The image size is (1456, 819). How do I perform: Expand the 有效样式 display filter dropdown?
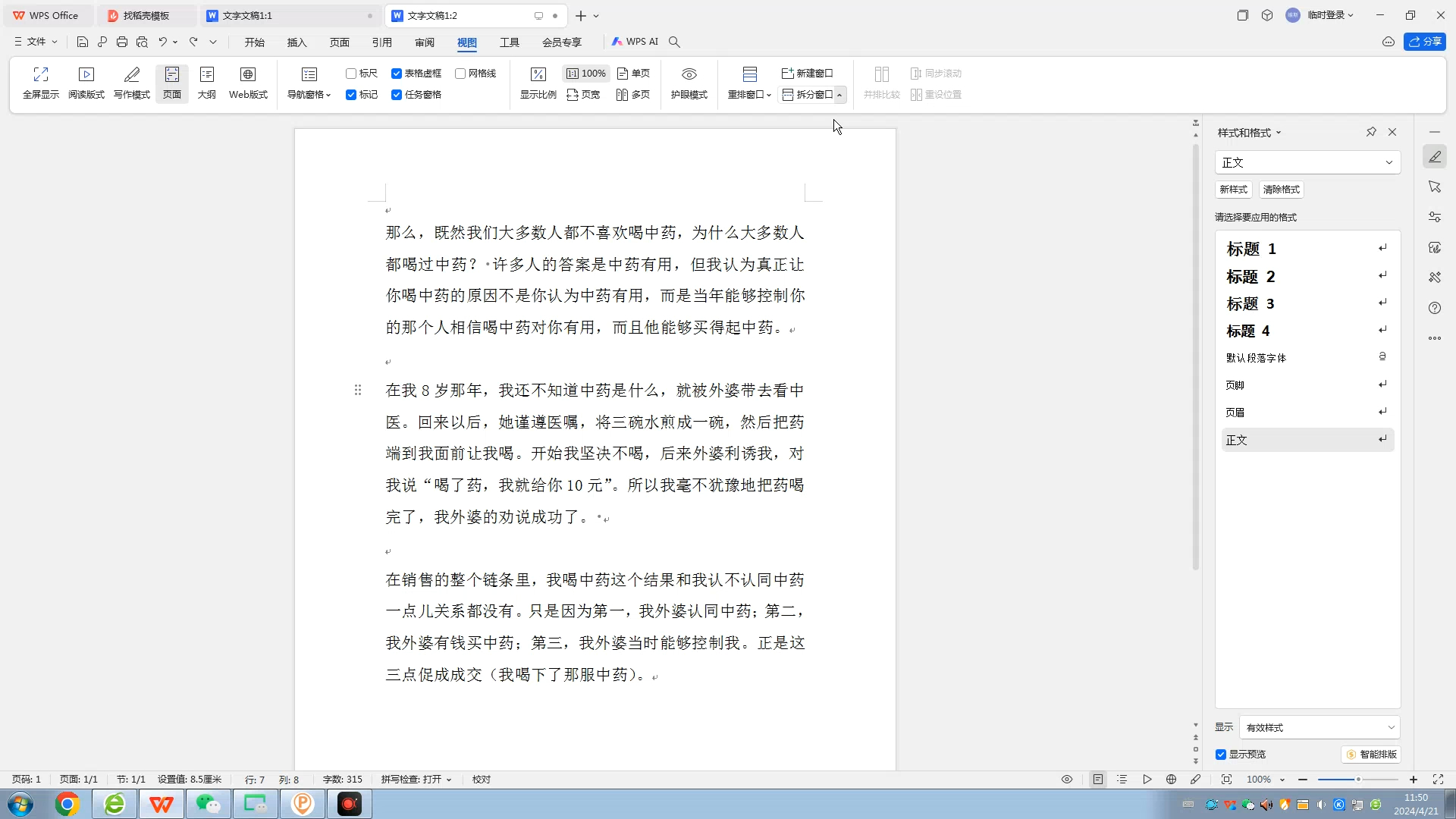coord(1392,727)
